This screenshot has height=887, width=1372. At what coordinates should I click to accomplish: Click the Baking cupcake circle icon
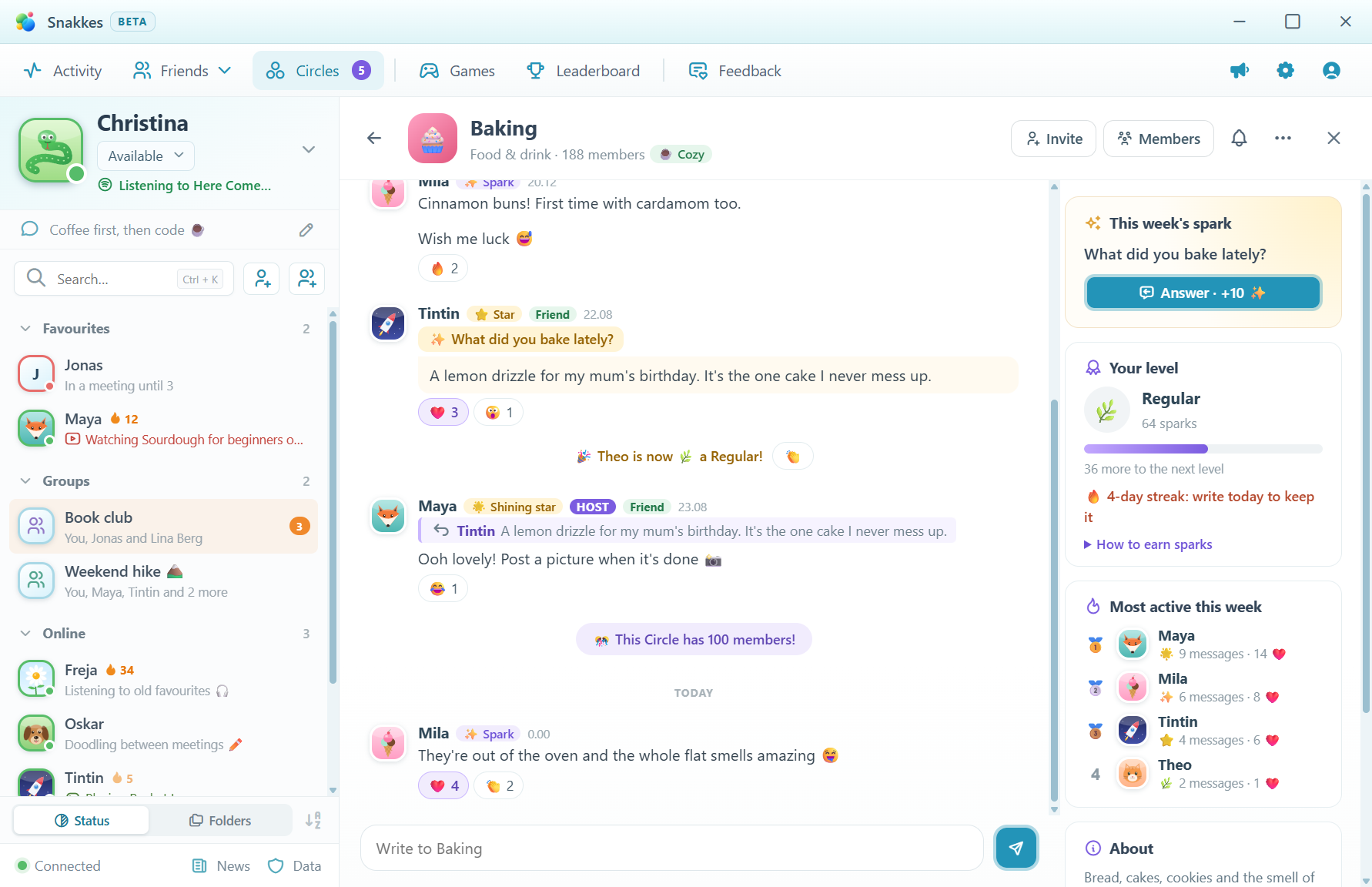point(433,139)
